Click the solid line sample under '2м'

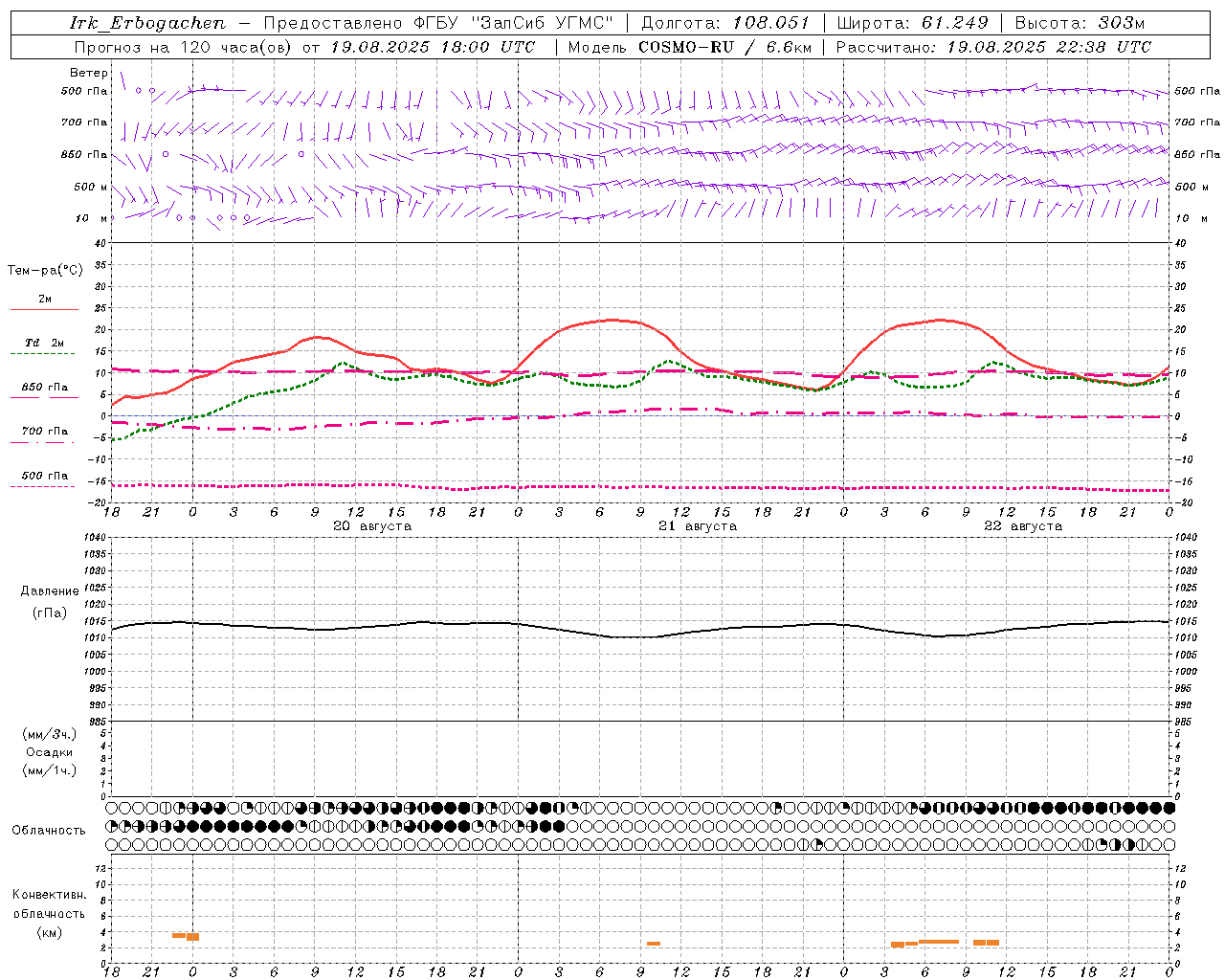click(x=45, y=309)
